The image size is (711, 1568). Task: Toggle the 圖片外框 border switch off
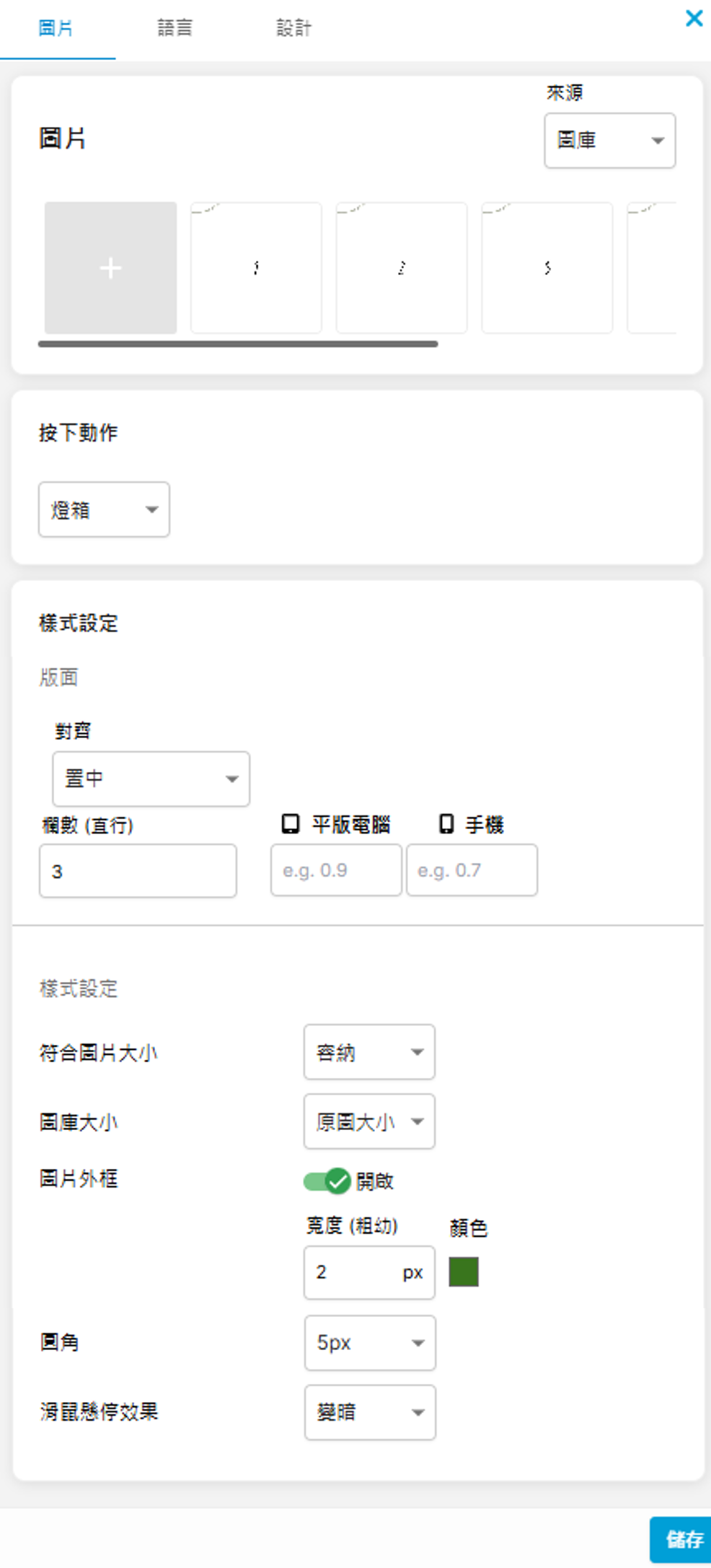(327, 1181)
